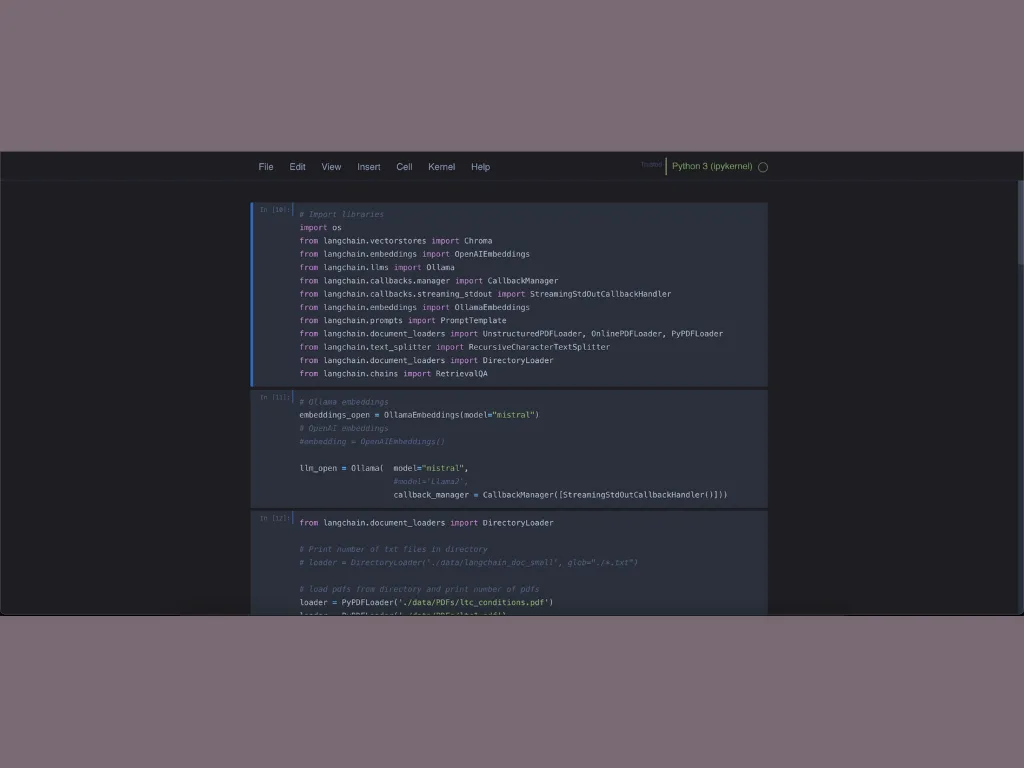Select the In [10] cell prompt
The image size is (1024, 768).
[x=274, y=210]
